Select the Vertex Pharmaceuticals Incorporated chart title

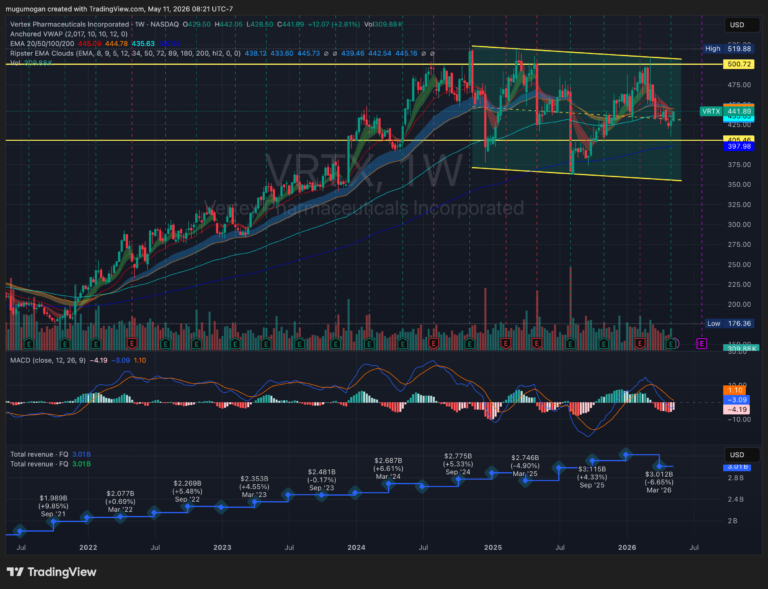(x=70, y=24)
